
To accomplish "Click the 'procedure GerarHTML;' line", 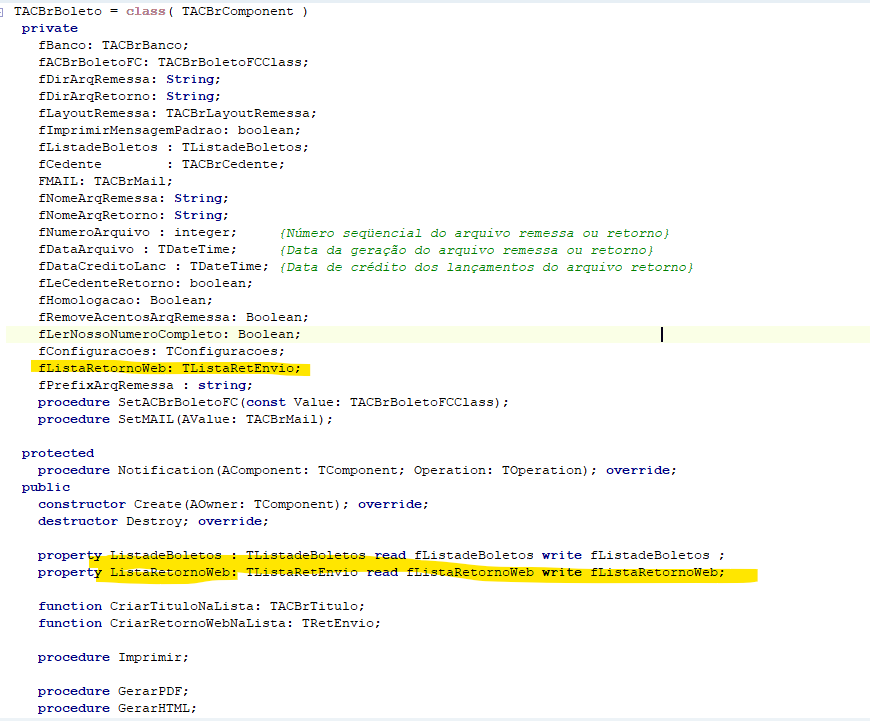I will [x=117, y=708].
